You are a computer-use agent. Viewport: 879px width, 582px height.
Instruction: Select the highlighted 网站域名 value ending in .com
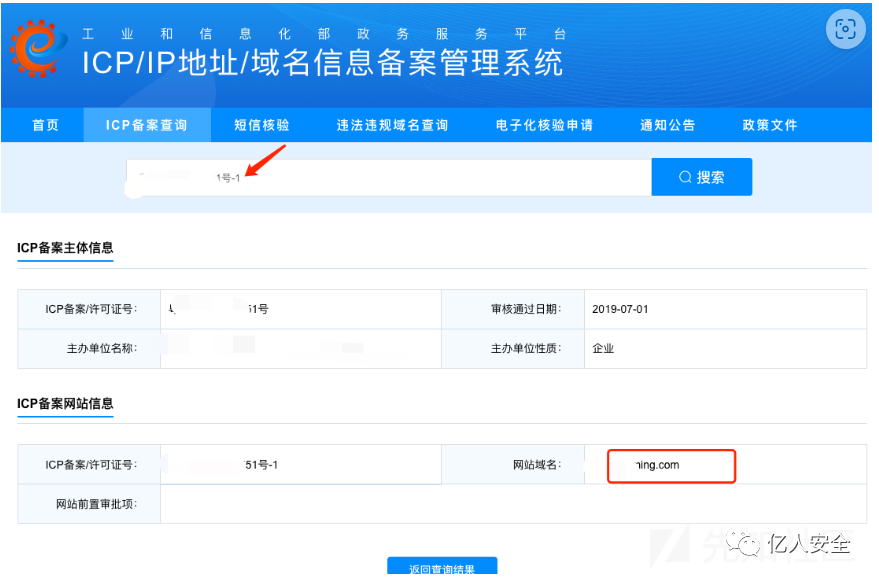(x=671, y=465)
